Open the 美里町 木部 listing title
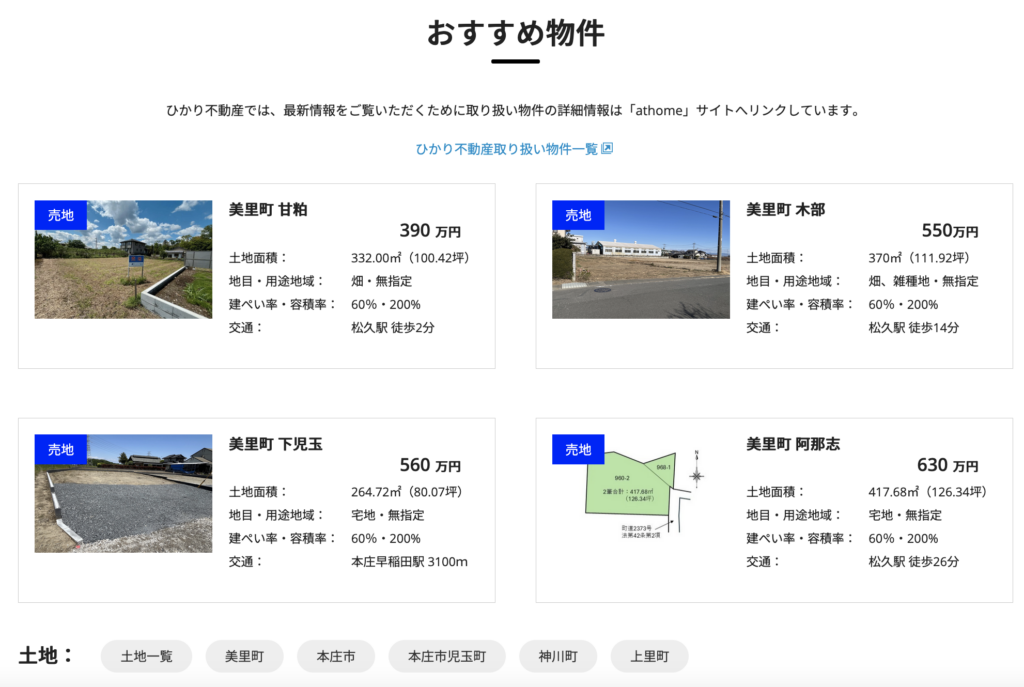The height and width of the screenshot is (687, 1024). [x=785, y=209]
